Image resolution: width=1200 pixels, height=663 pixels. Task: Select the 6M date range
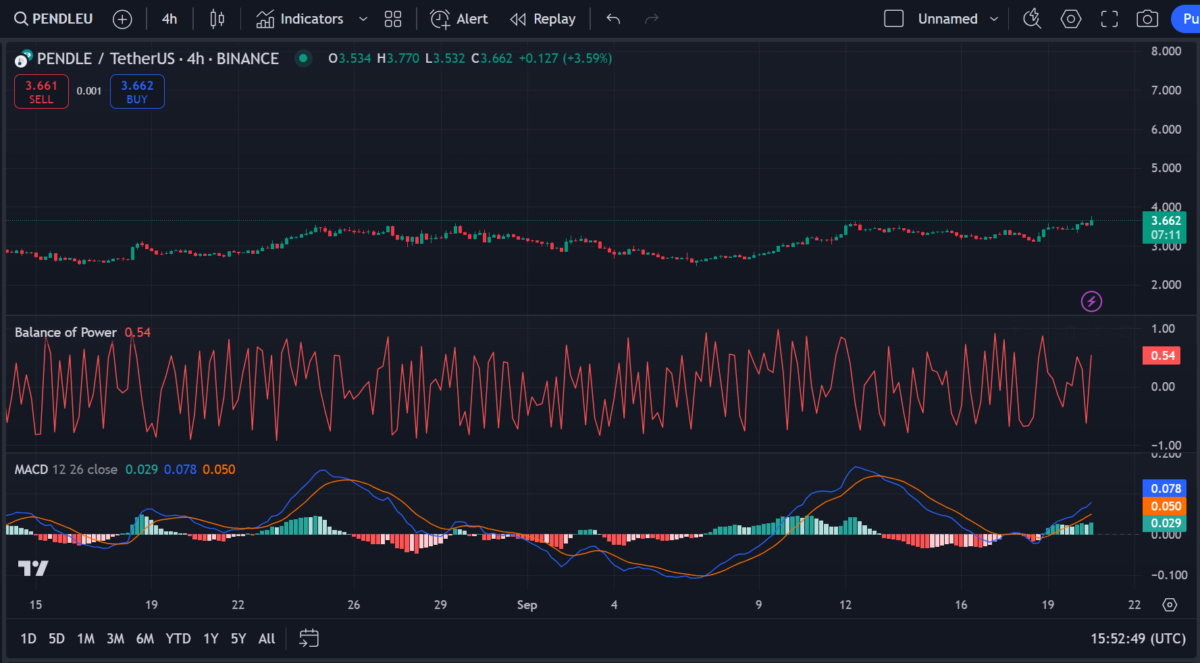[145, 638]
